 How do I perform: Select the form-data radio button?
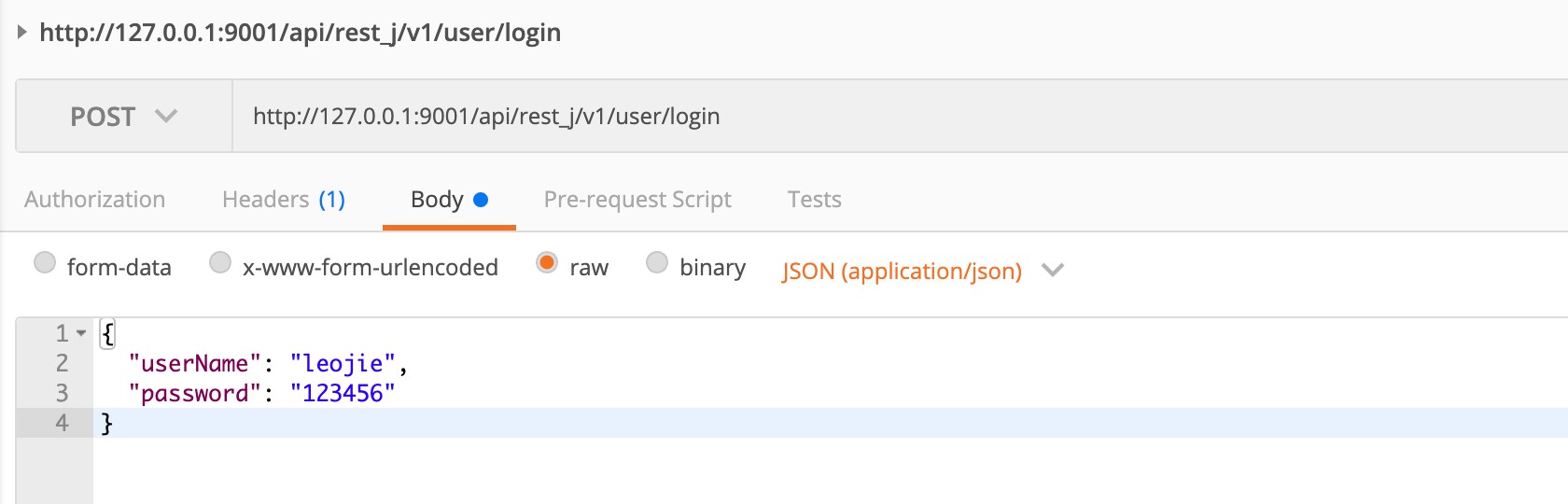(45, 263)
